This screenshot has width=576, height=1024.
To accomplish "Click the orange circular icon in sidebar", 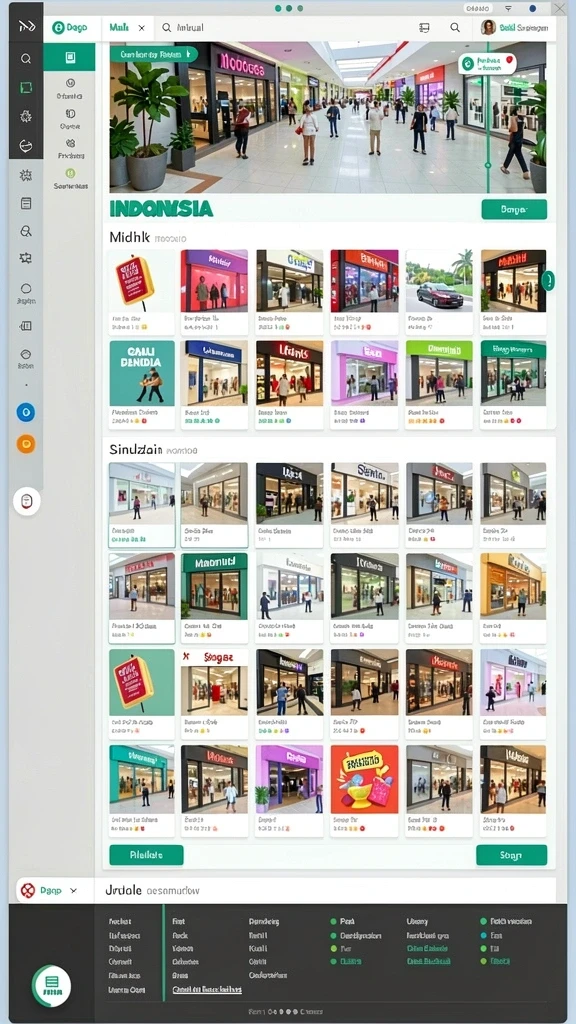I will click(x=26, y=444).
